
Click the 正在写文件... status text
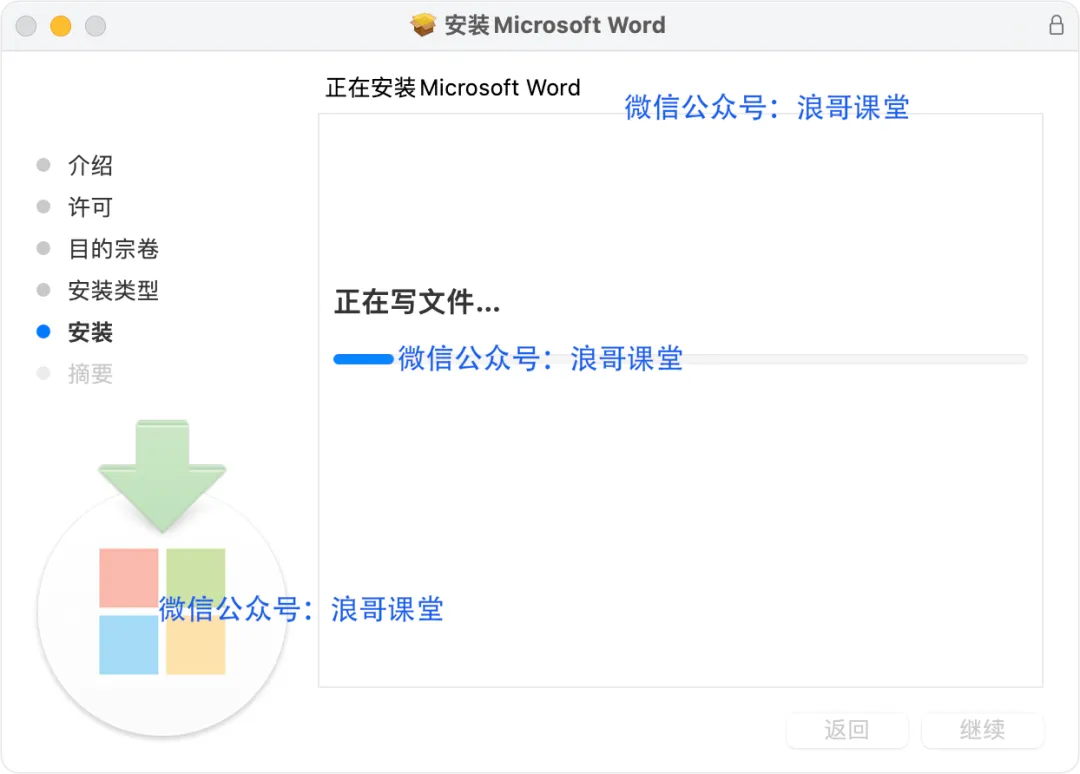[417, 302]
